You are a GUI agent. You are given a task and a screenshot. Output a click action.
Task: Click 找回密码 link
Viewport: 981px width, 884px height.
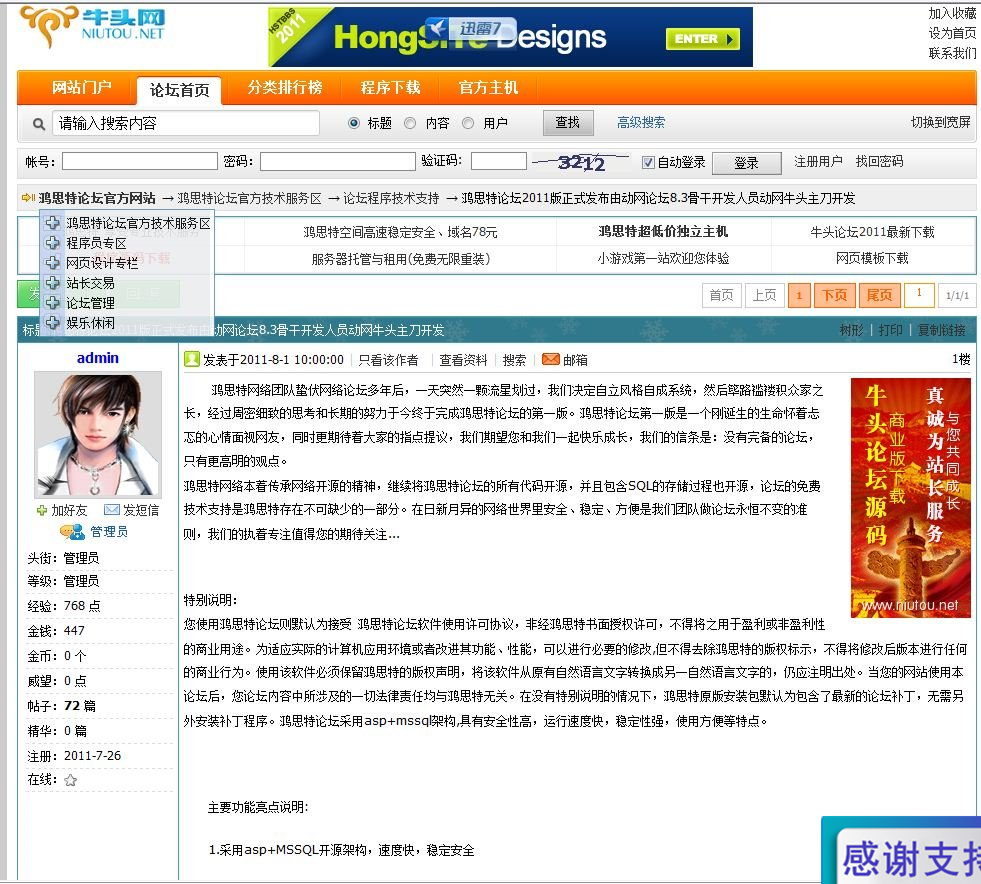coord(879,161)
